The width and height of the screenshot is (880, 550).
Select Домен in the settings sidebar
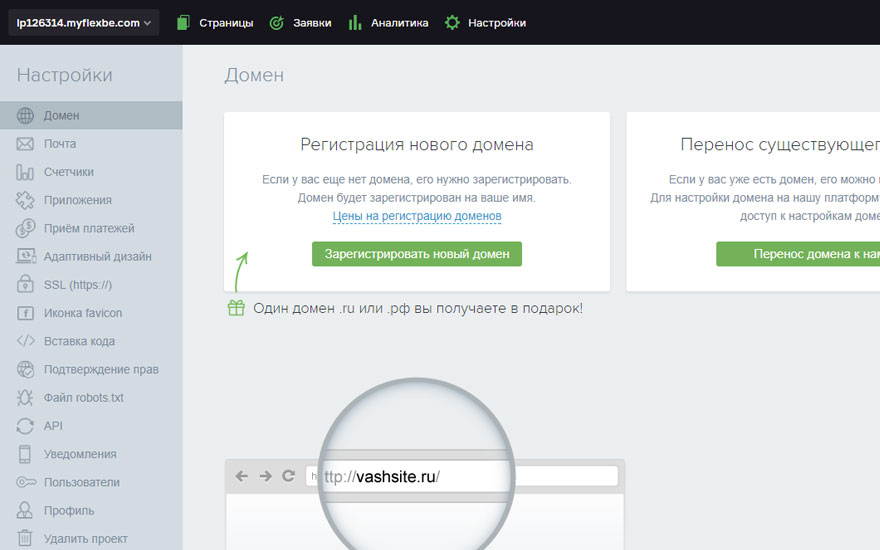91,116
